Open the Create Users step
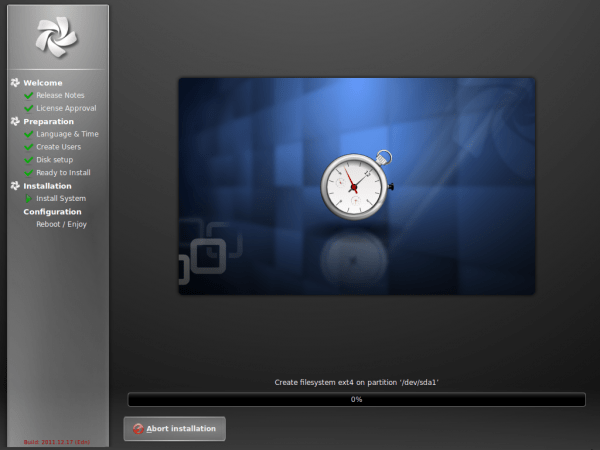Viewport: 600px width, 450px height. coord(59,147)
